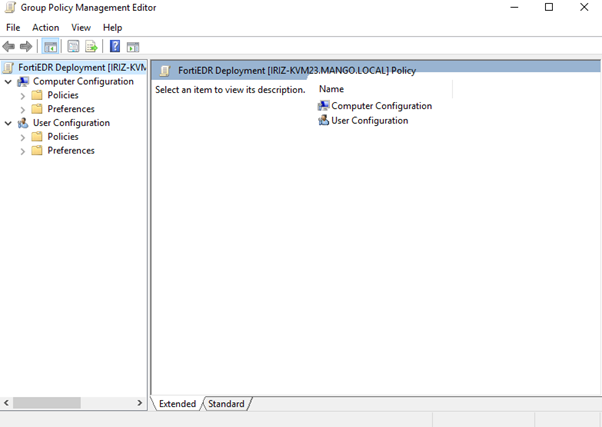602x427 pixels.
Task: Switch to the Extended tab
Action: point(177,404)
